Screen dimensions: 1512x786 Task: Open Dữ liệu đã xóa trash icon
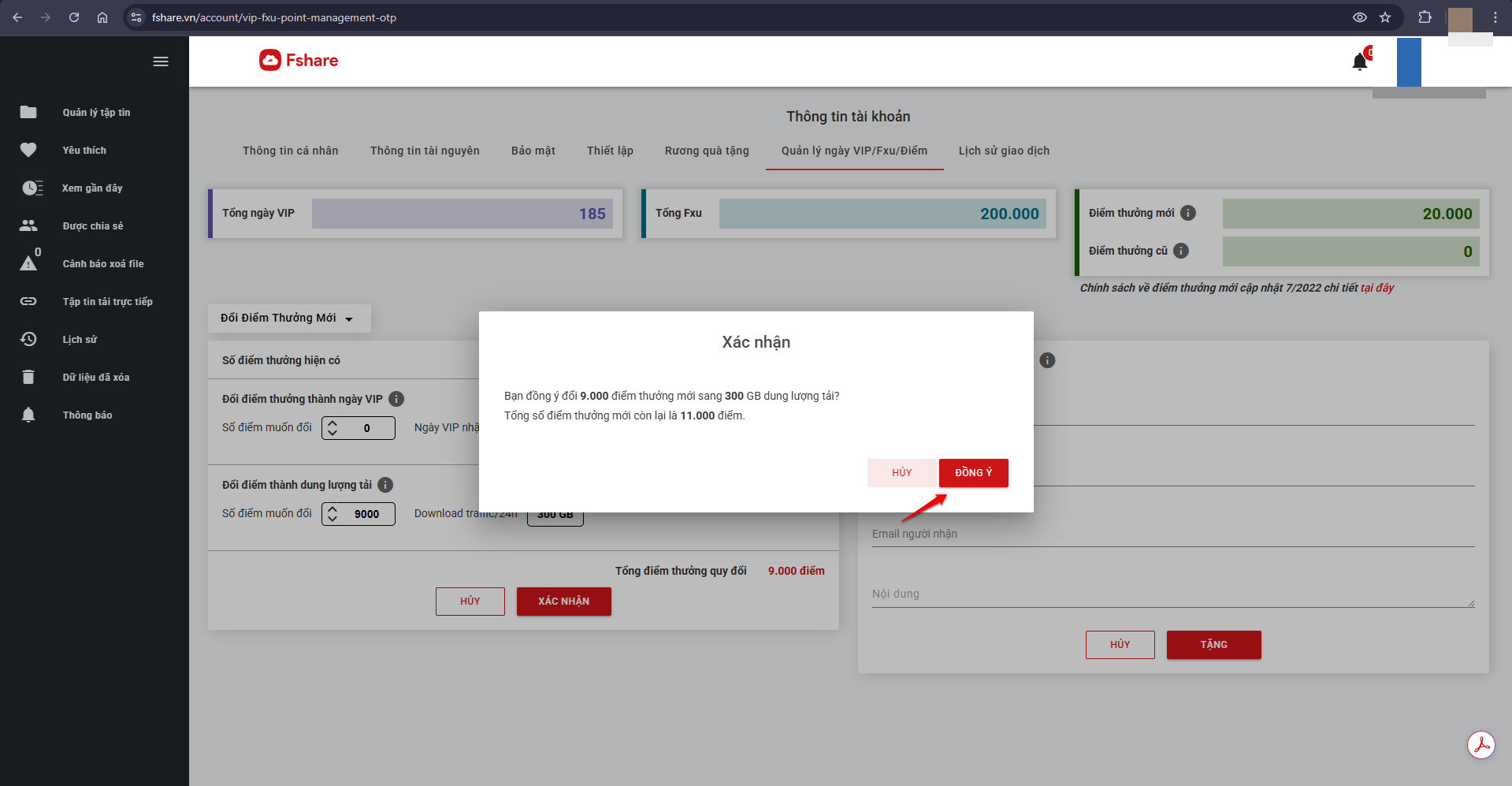click(28, 377)
